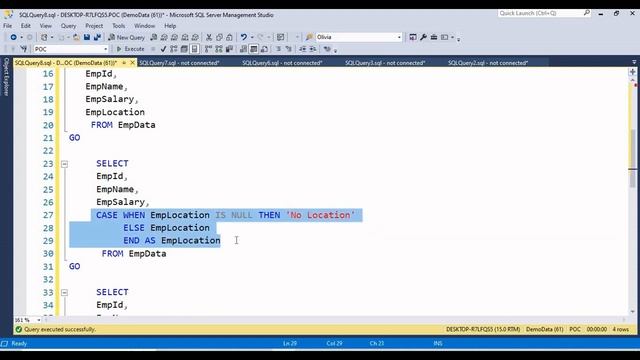
Task: Click the Execute button
Action: coord(130,49)
